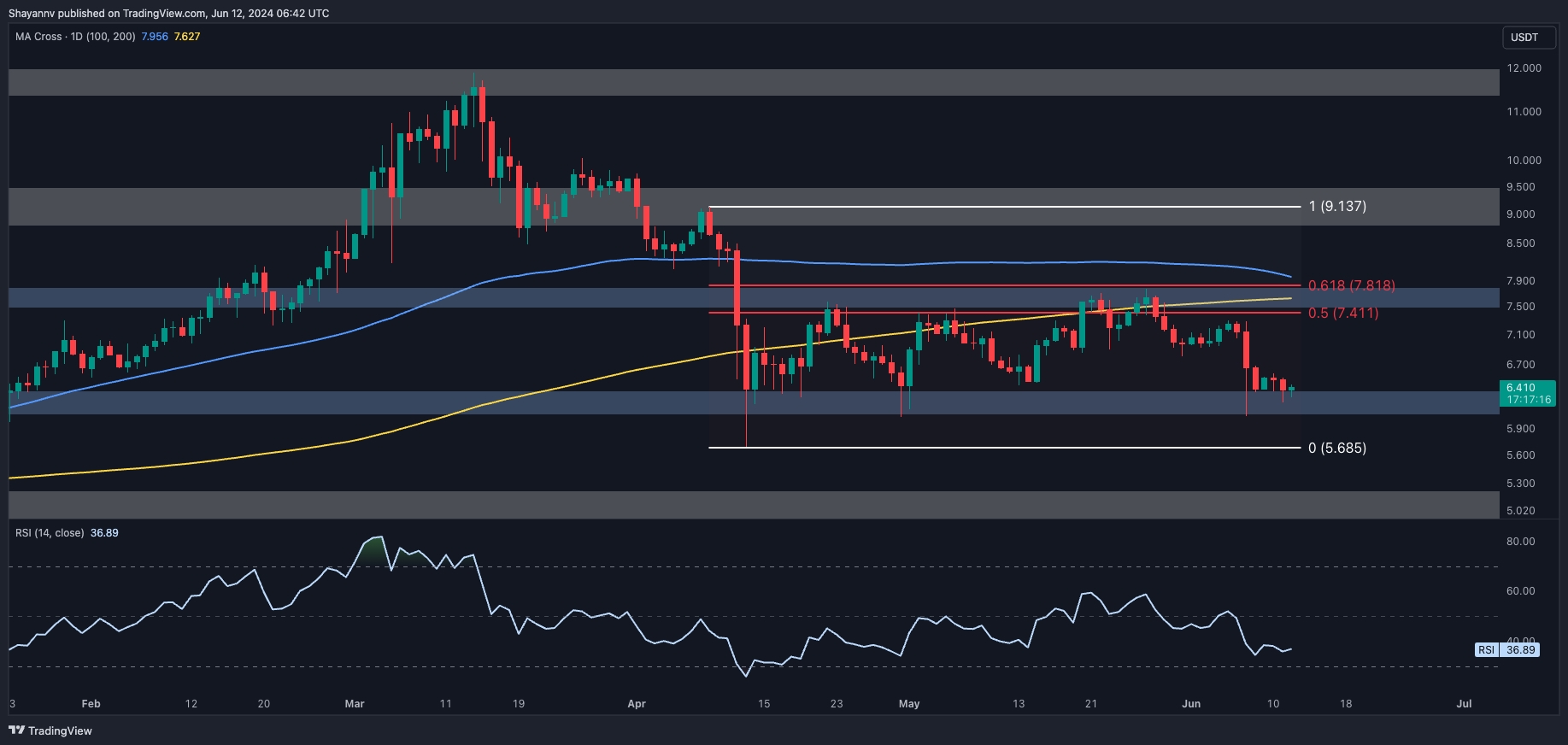This screenshot has width=1568, height=745.
Task: Click the Feb date label
Action: (91, 704)
